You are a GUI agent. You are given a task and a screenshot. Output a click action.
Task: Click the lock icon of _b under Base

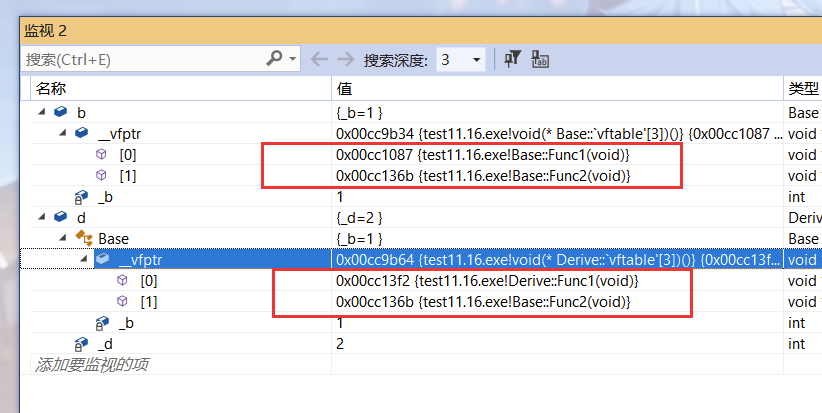click(x=102, y=323)
